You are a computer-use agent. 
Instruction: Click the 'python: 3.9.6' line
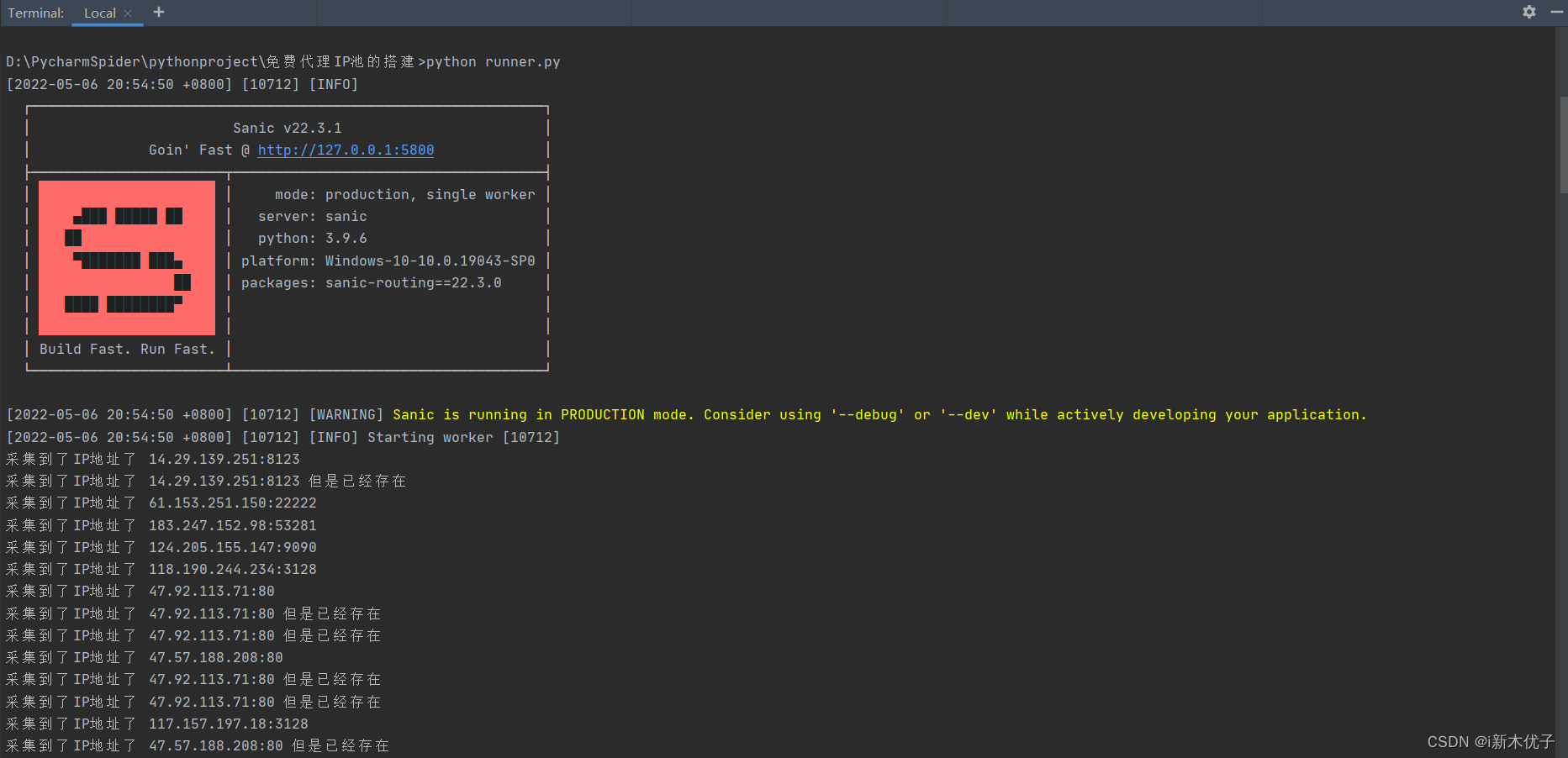[x=312, y=238]
